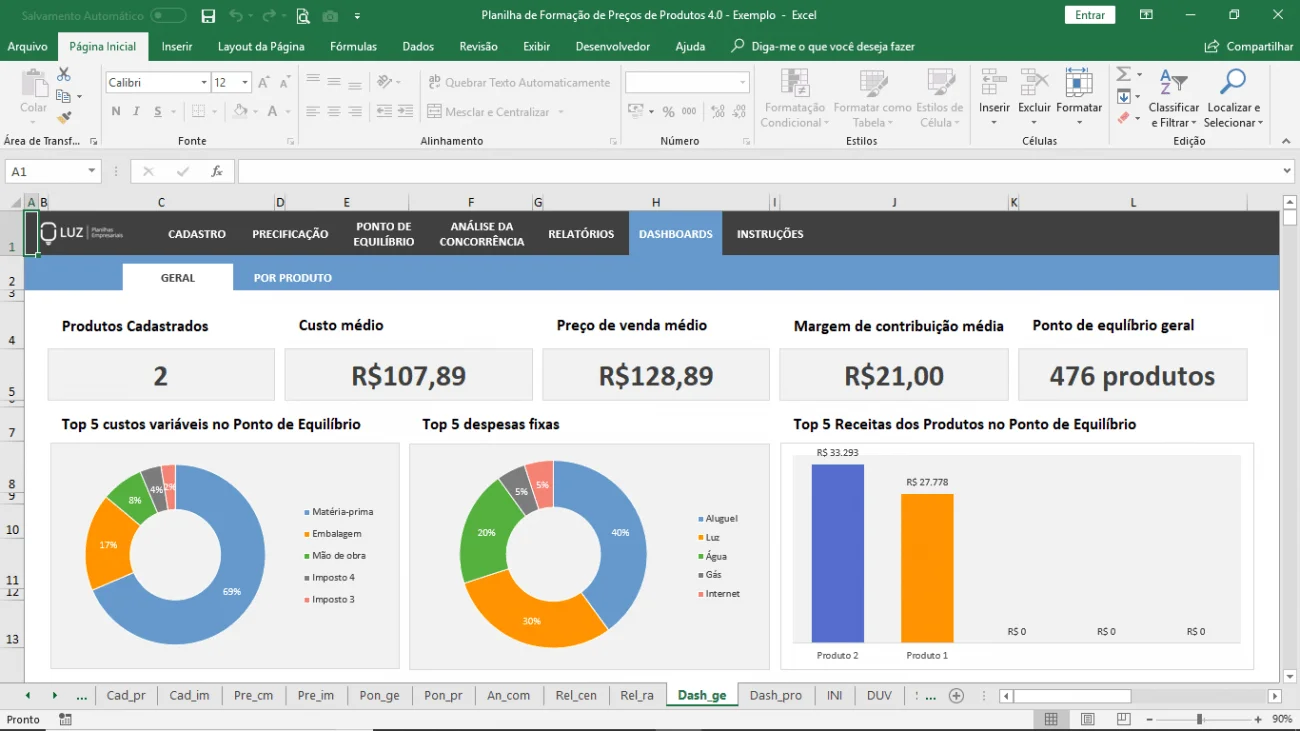
Task: Toggle align text left
Action: 313,112
